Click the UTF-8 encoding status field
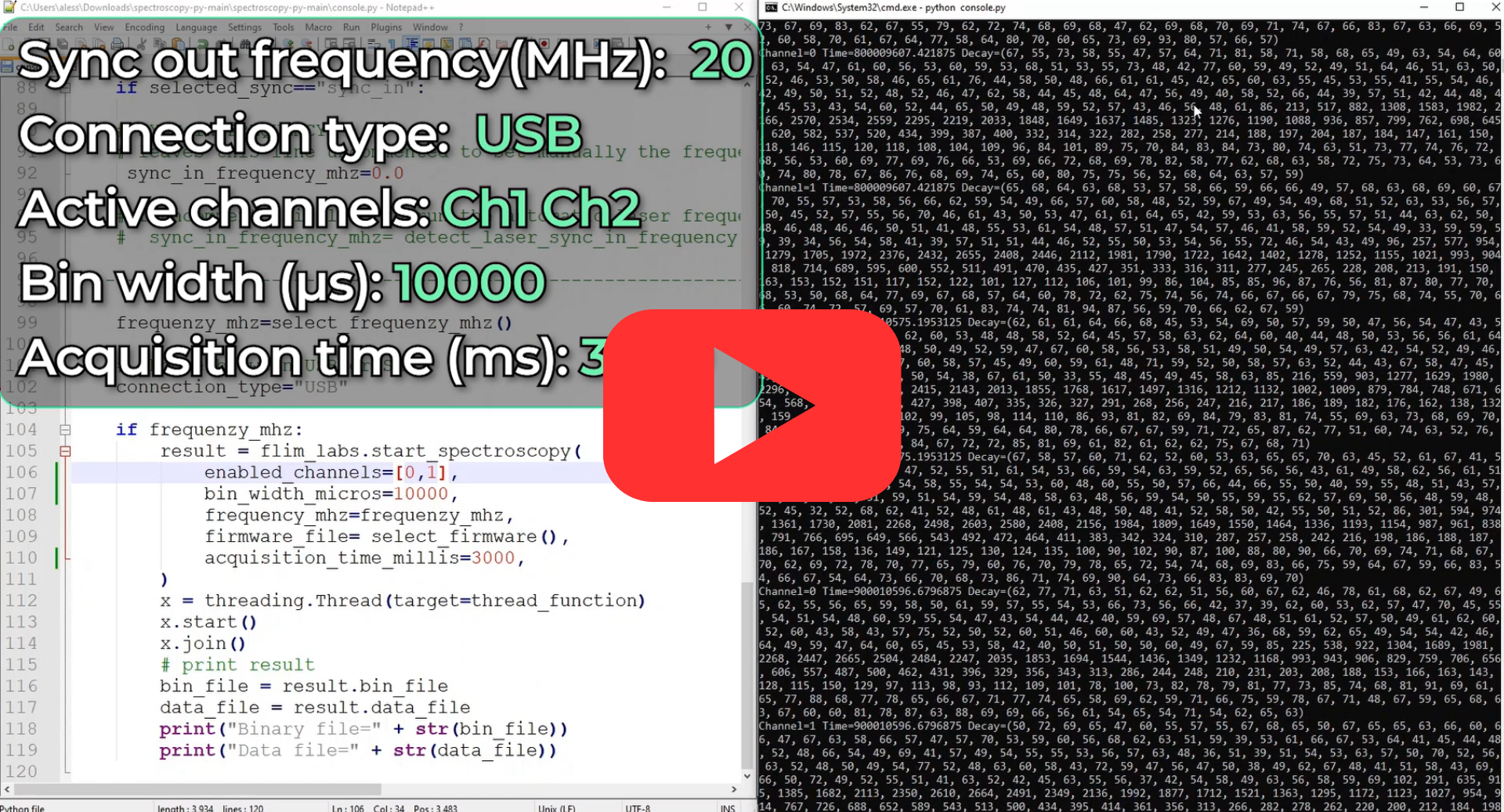Image resolution: width=1504 pixels, height=812 pixels. pos(638,807)
